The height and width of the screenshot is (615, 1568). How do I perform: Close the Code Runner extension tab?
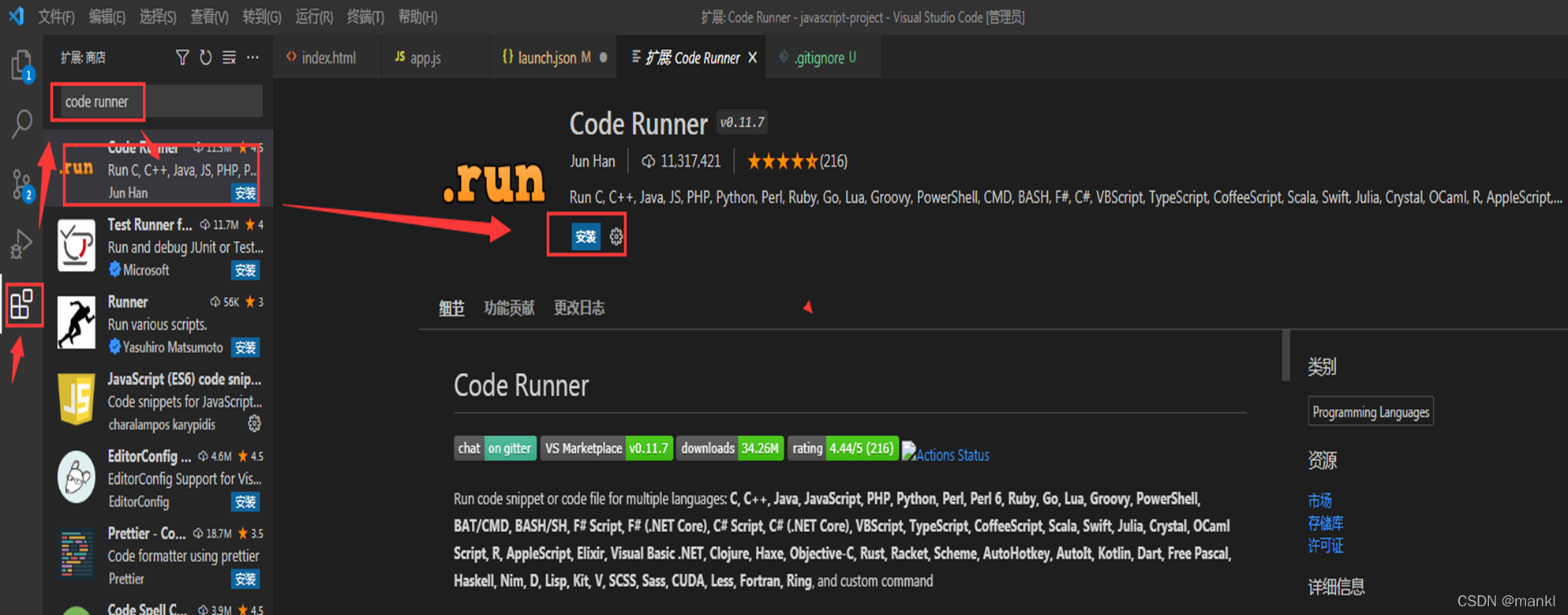click(x=753, y=58)
